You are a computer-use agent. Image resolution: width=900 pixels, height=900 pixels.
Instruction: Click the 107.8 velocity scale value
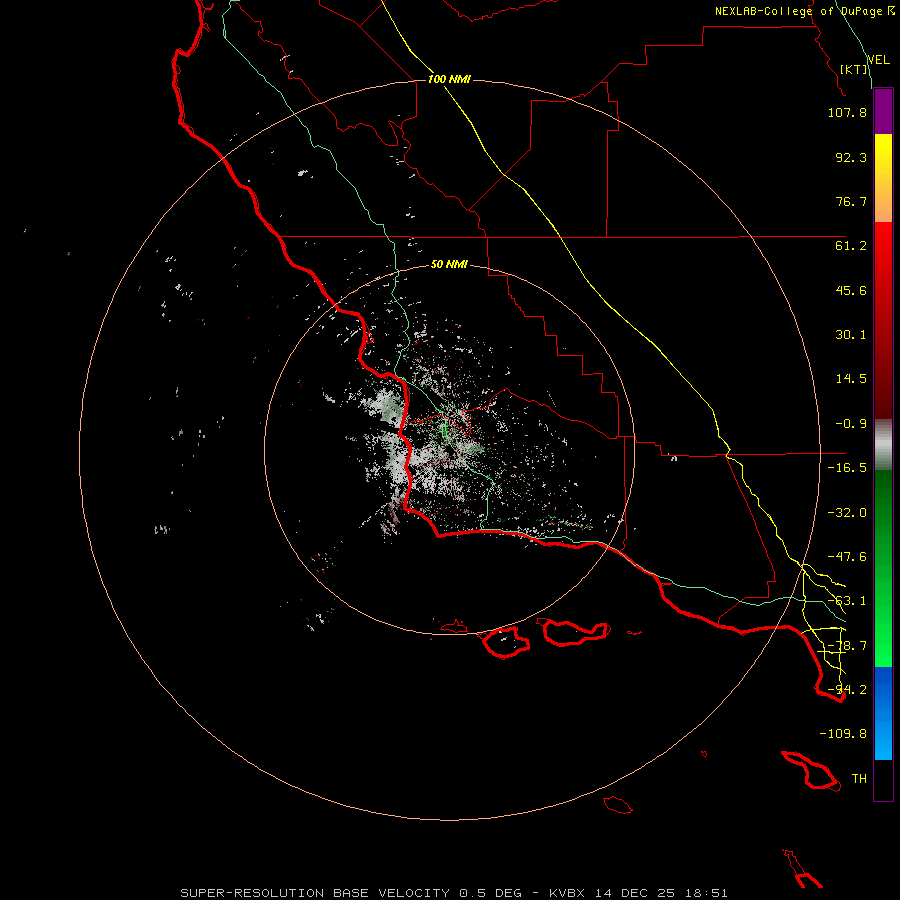[847, 112]
